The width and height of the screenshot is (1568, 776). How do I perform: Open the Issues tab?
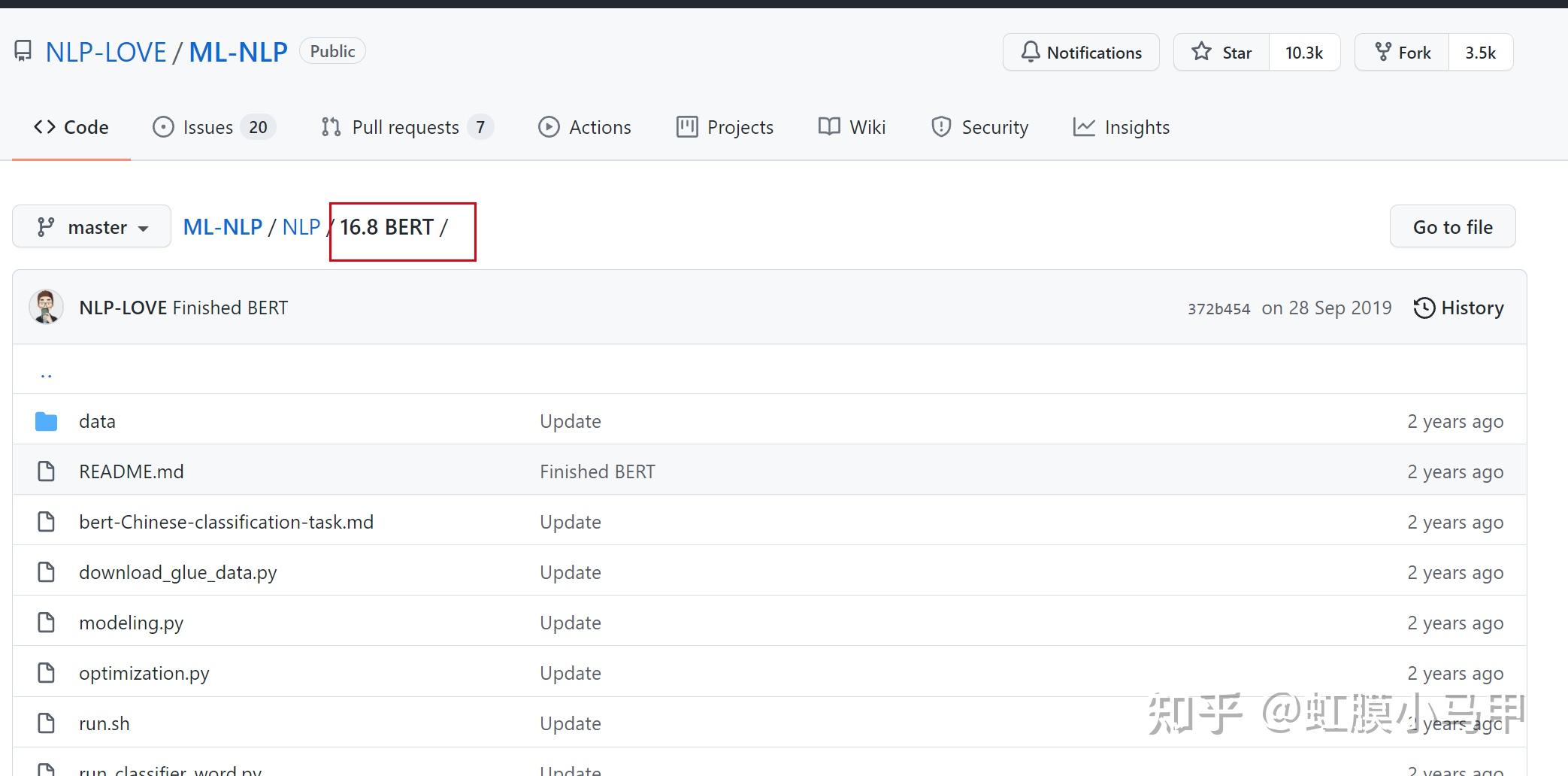(x=214, y=127)
